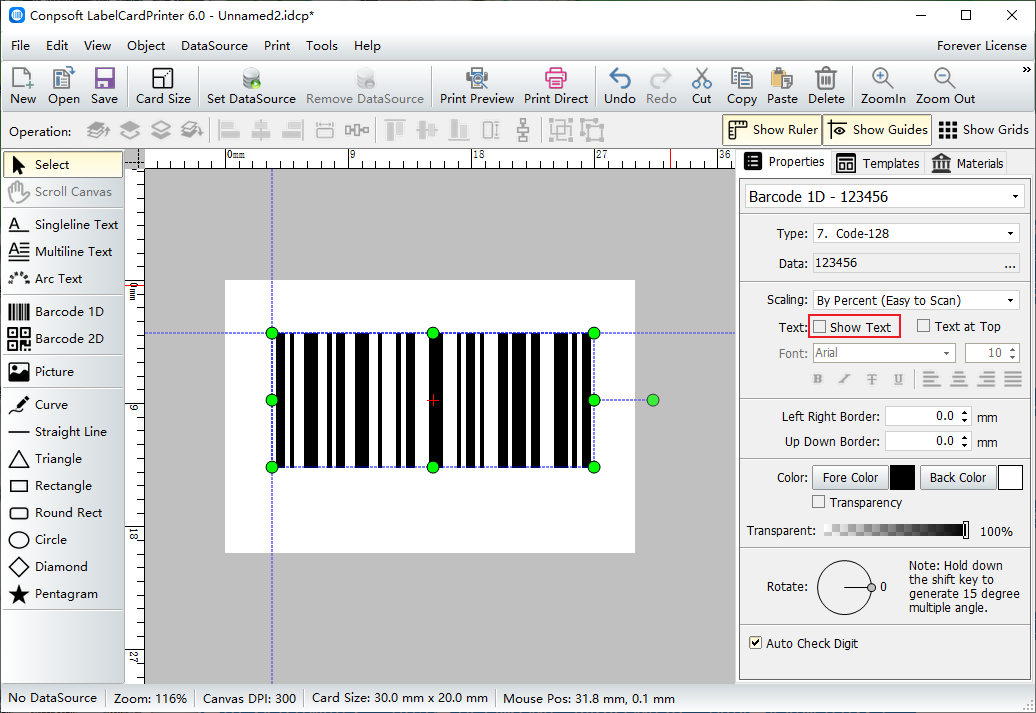1036x713 pixels.
Task: Click the Rotate dial control
Action: coord(845,587)
